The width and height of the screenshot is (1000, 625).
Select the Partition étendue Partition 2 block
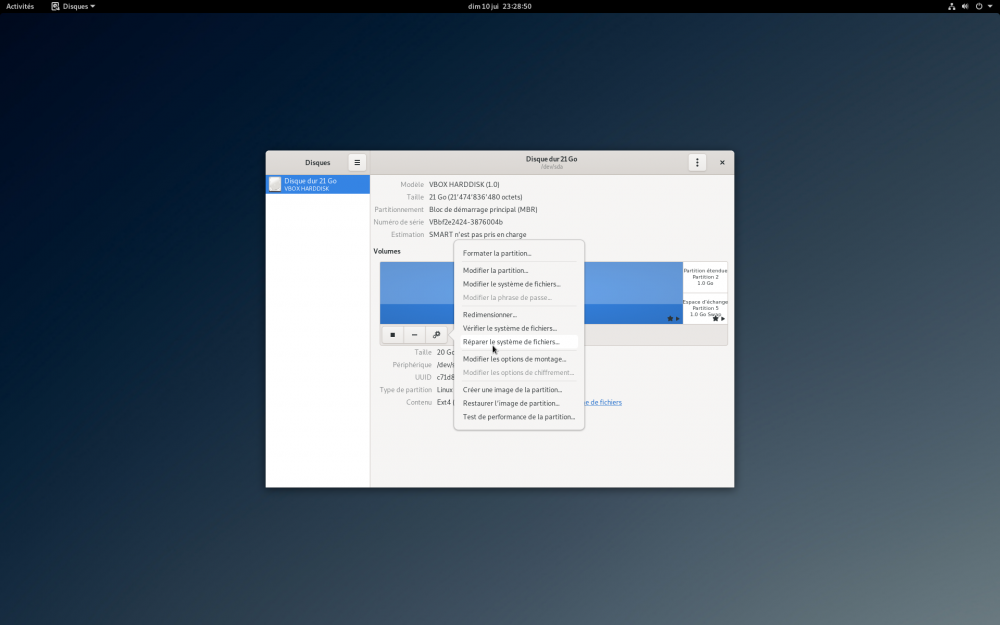point(705,277)
